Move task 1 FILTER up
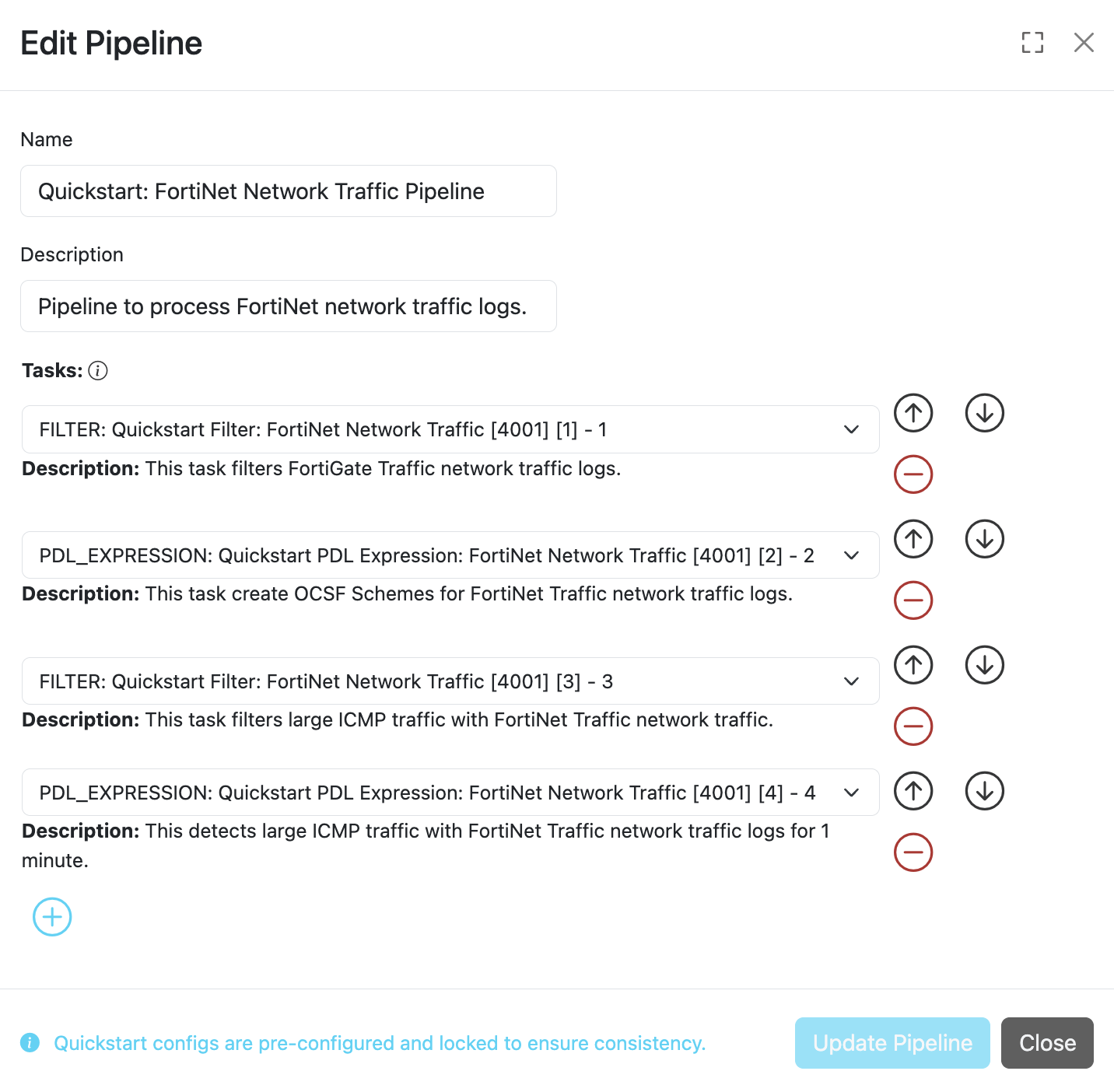 coord(913,412)
